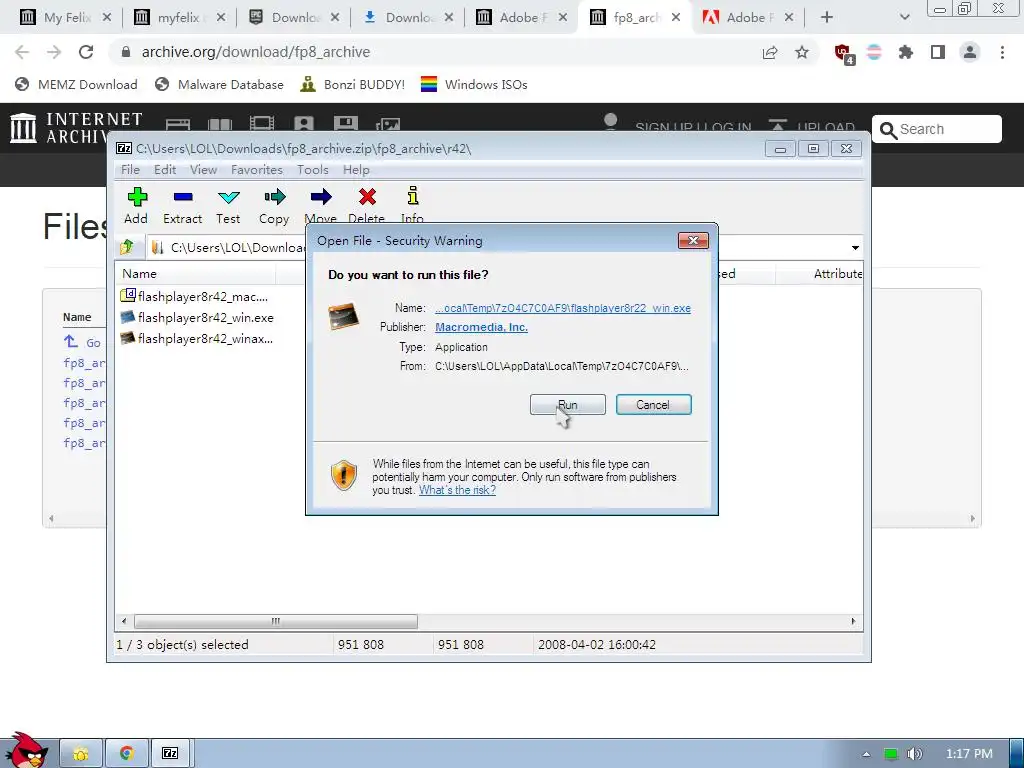
Task: Click the 7-Zip horizontal scrollbar thumb
Action: coord(276,621)
